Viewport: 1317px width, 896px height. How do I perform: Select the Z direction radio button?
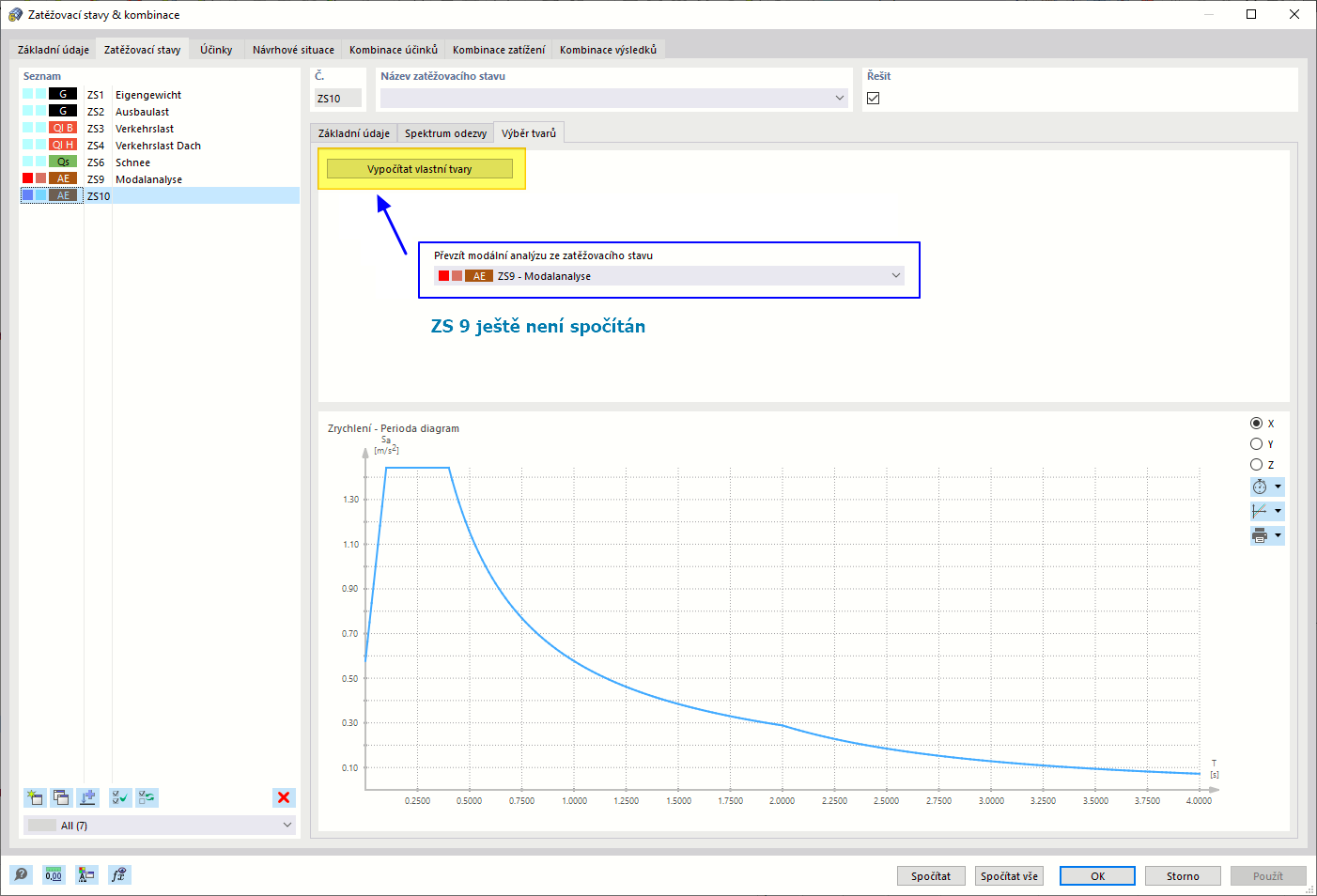pyautogui.click(x=1256, y=465)
